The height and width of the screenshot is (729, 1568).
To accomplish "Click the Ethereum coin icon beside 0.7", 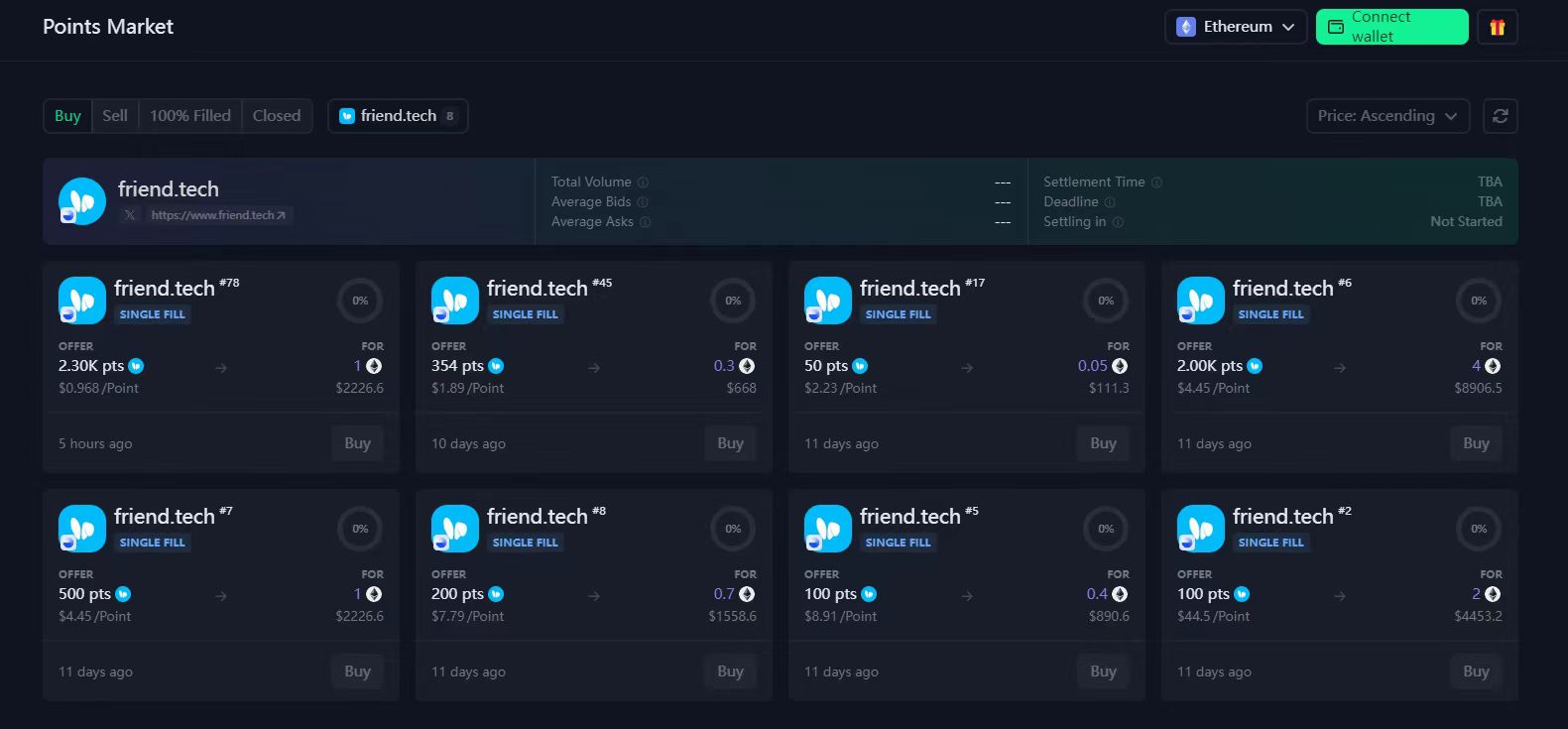I will point(747,594).
